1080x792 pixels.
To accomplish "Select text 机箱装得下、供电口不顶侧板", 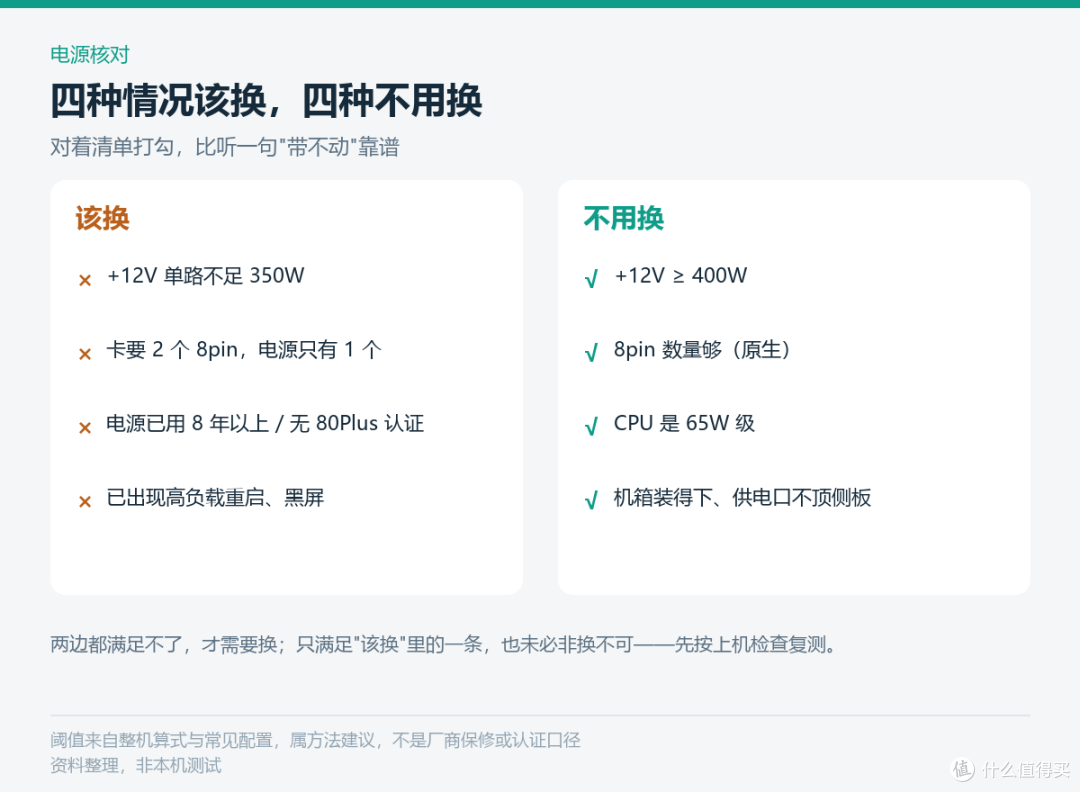I will click(742, 497).
